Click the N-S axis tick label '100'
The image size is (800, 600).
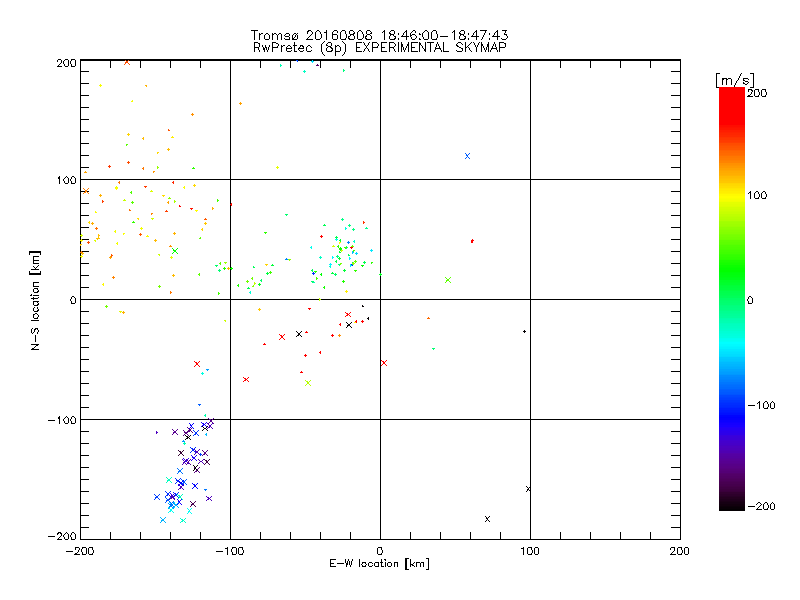[66, 181]
